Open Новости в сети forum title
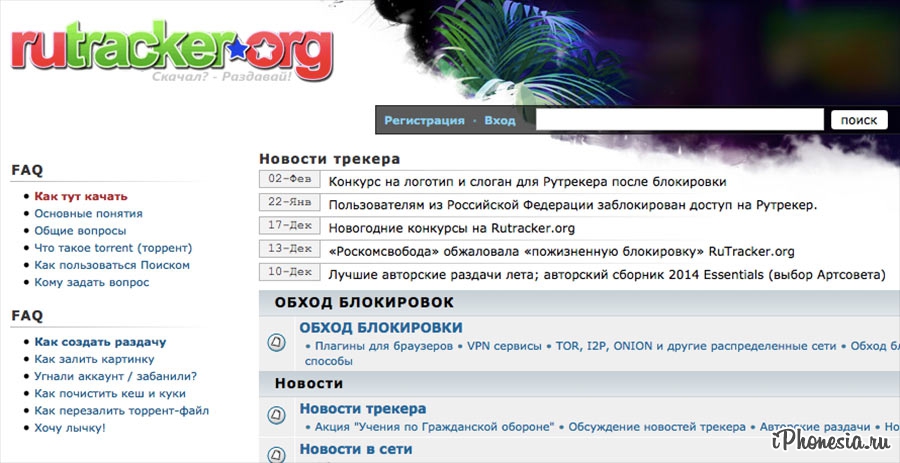900x463 pixels. 356,450
